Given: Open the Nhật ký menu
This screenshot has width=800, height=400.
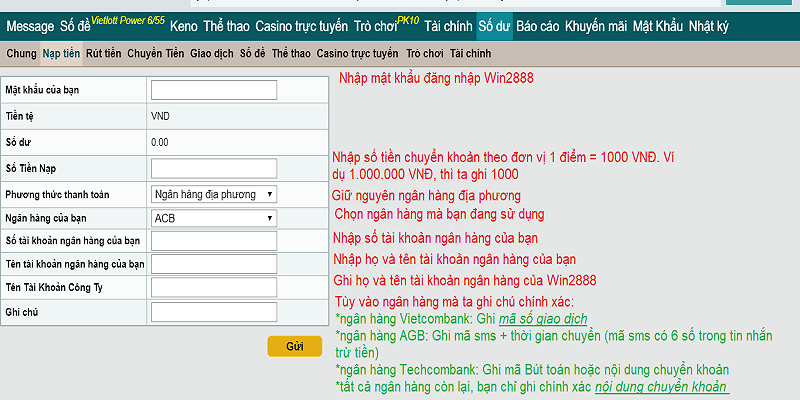Looking at the screenshot, I should click(x=709, y=27).
